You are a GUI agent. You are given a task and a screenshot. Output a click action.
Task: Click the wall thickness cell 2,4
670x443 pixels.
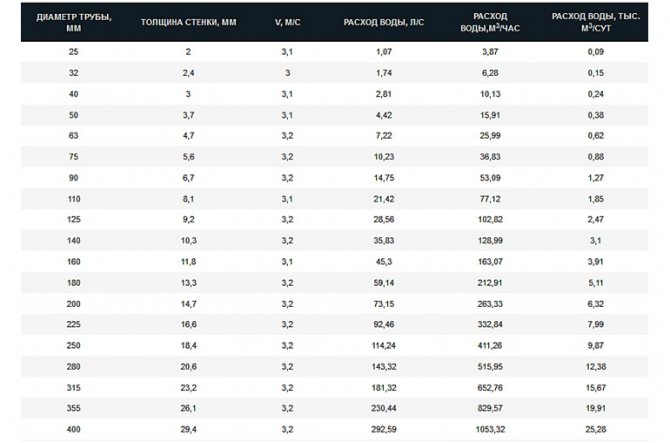point(188,73)
